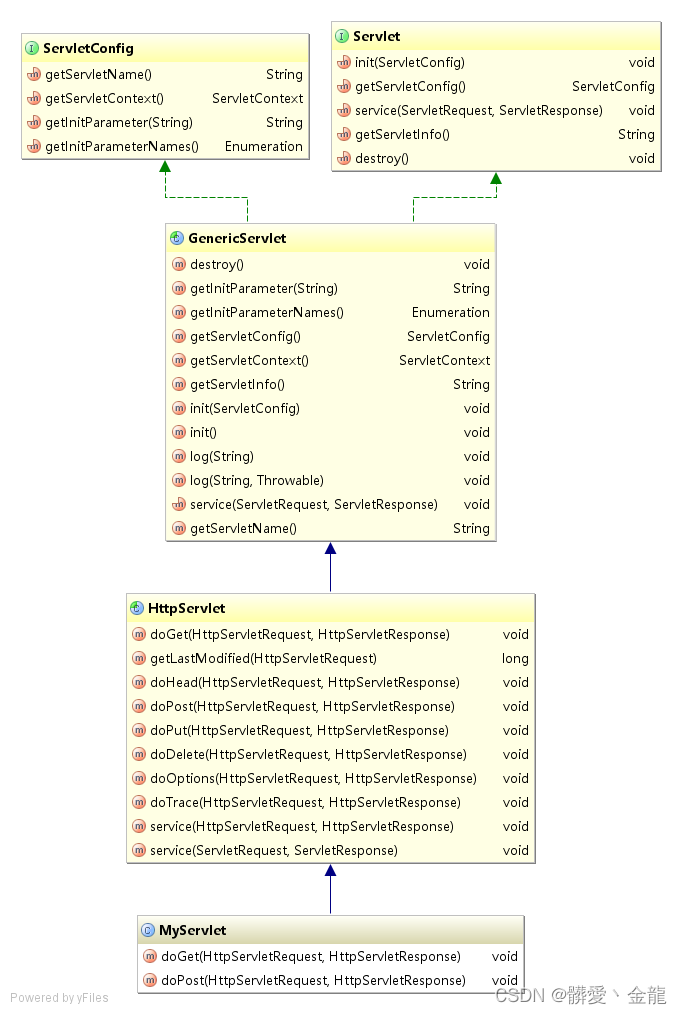The width and height of the screenshot is (682, 1014).
Task: Click method icon beside log(String, Throwable)
Action: 179,480
